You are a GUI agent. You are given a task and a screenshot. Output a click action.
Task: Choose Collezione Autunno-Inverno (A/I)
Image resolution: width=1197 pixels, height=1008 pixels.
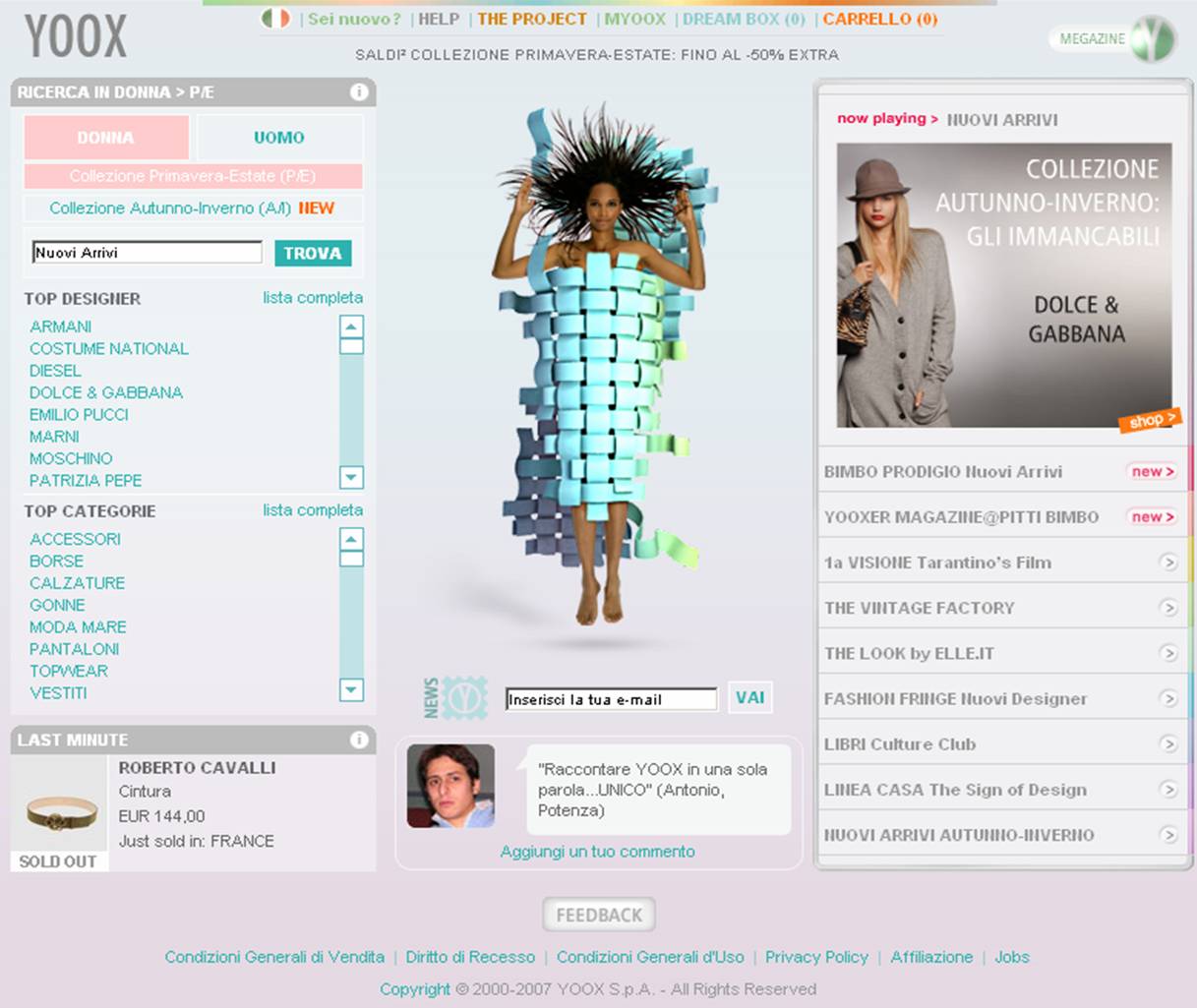pyautogui.click(x=193, y=208)
